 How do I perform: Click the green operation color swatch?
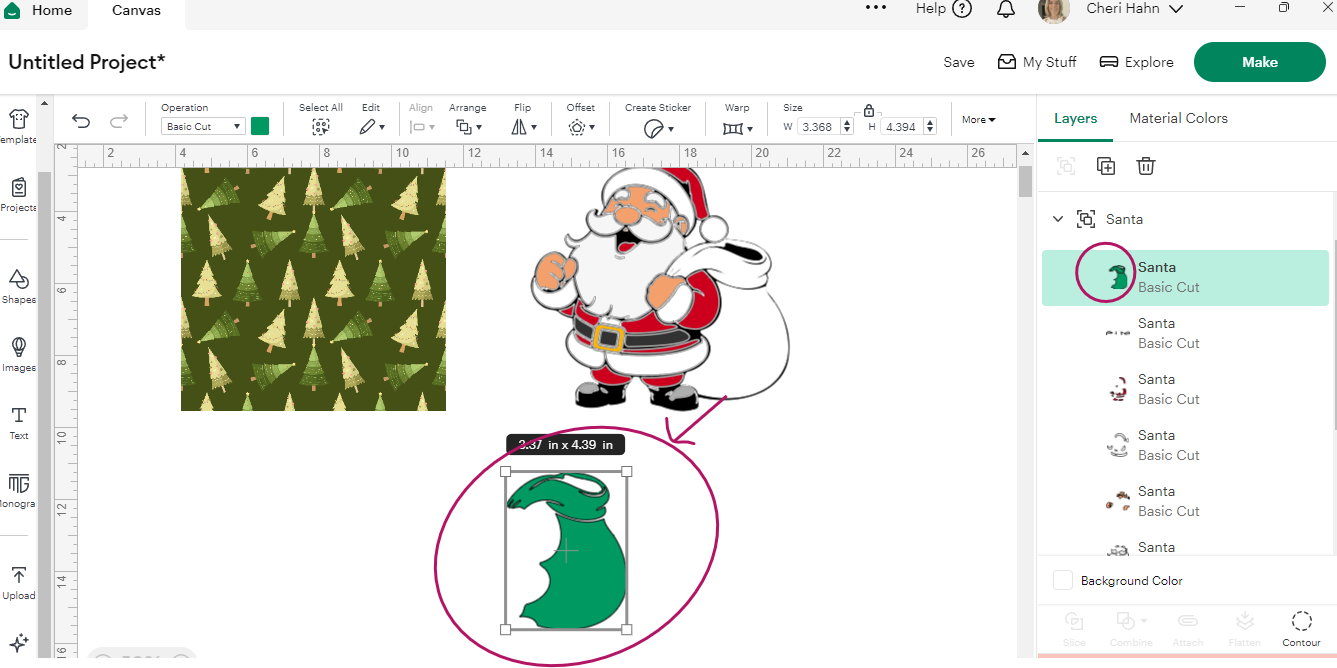click(x=260, y=126)
